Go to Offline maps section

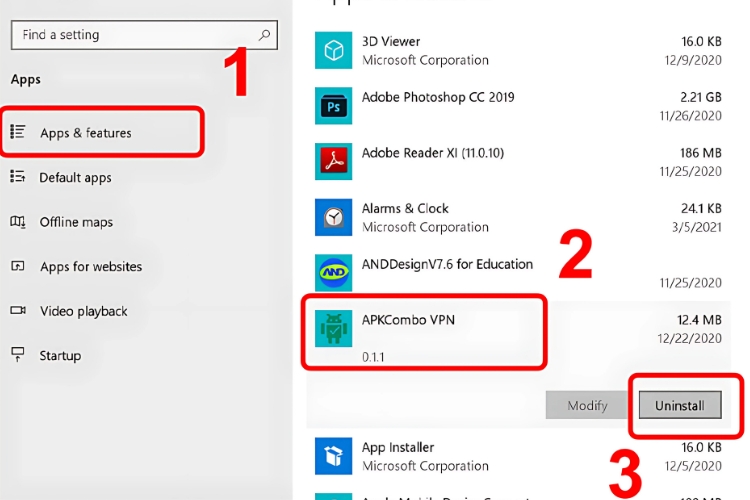click(x=76, y=222)
